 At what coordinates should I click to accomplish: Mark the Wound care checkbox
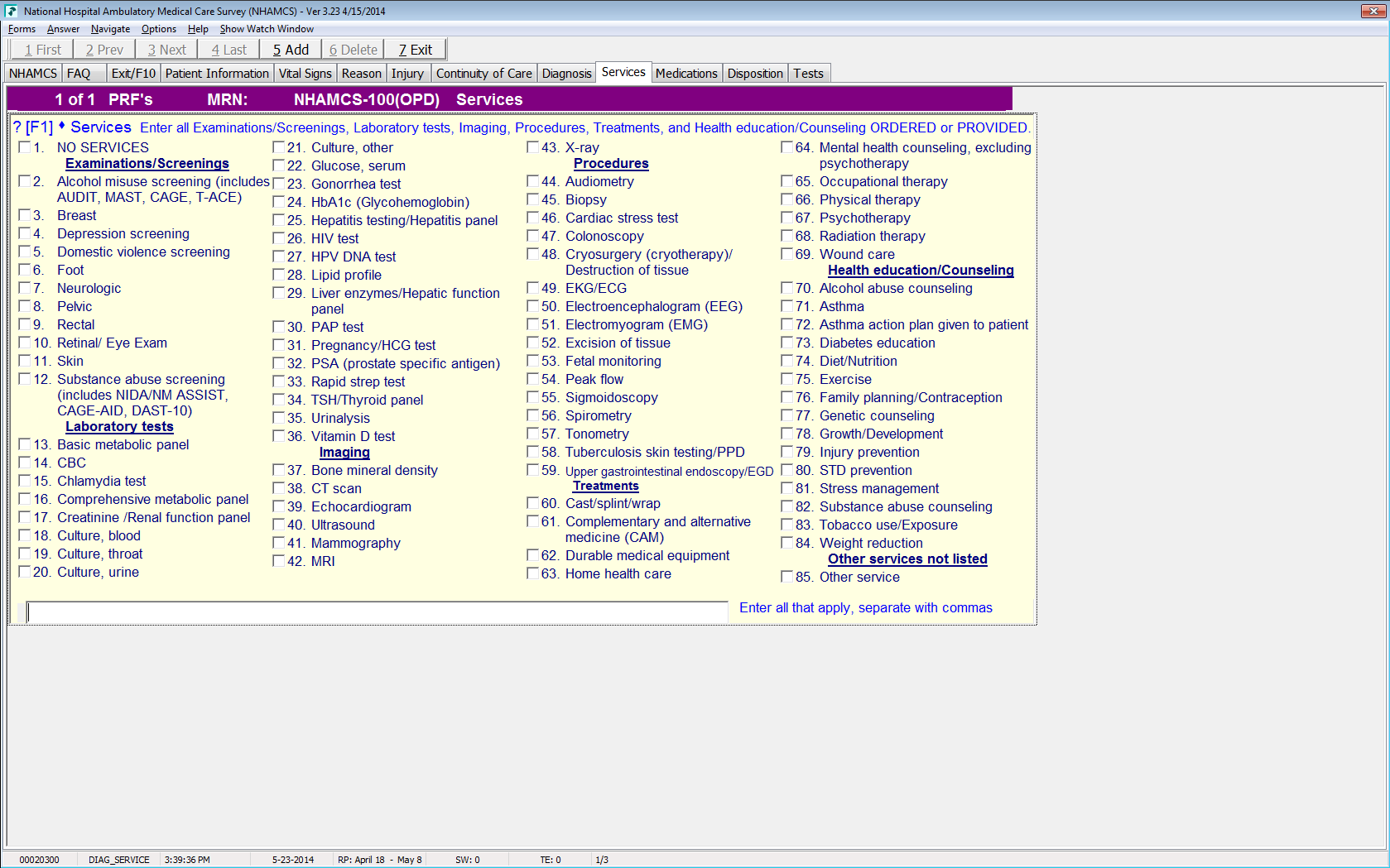coord(787,254)
